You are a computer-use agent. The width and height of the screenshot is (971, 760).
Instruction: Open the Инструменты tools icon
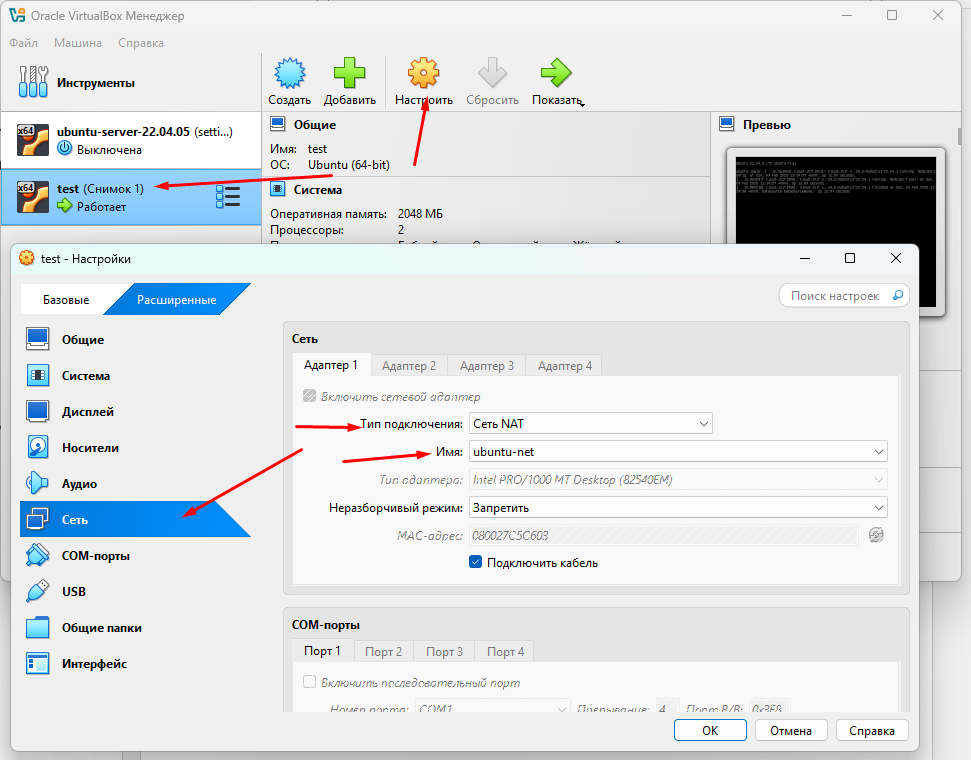click(33, 82)
